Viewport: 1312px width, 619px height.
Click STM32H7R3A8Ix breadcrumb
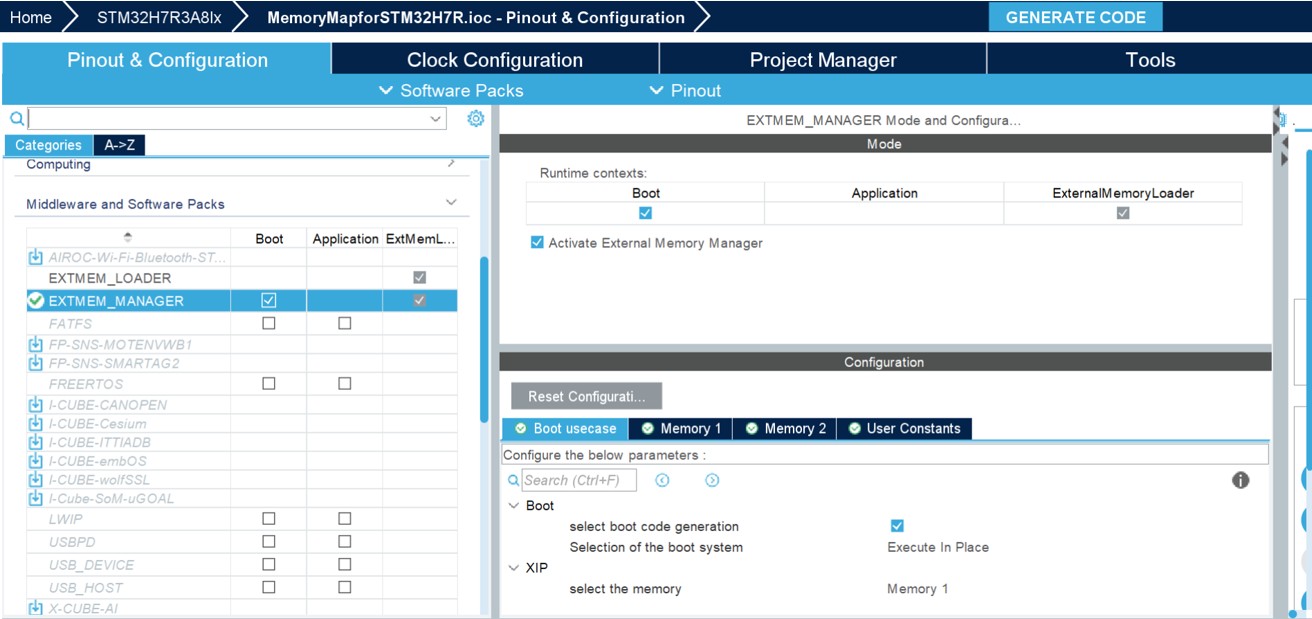tap(159, 17)
